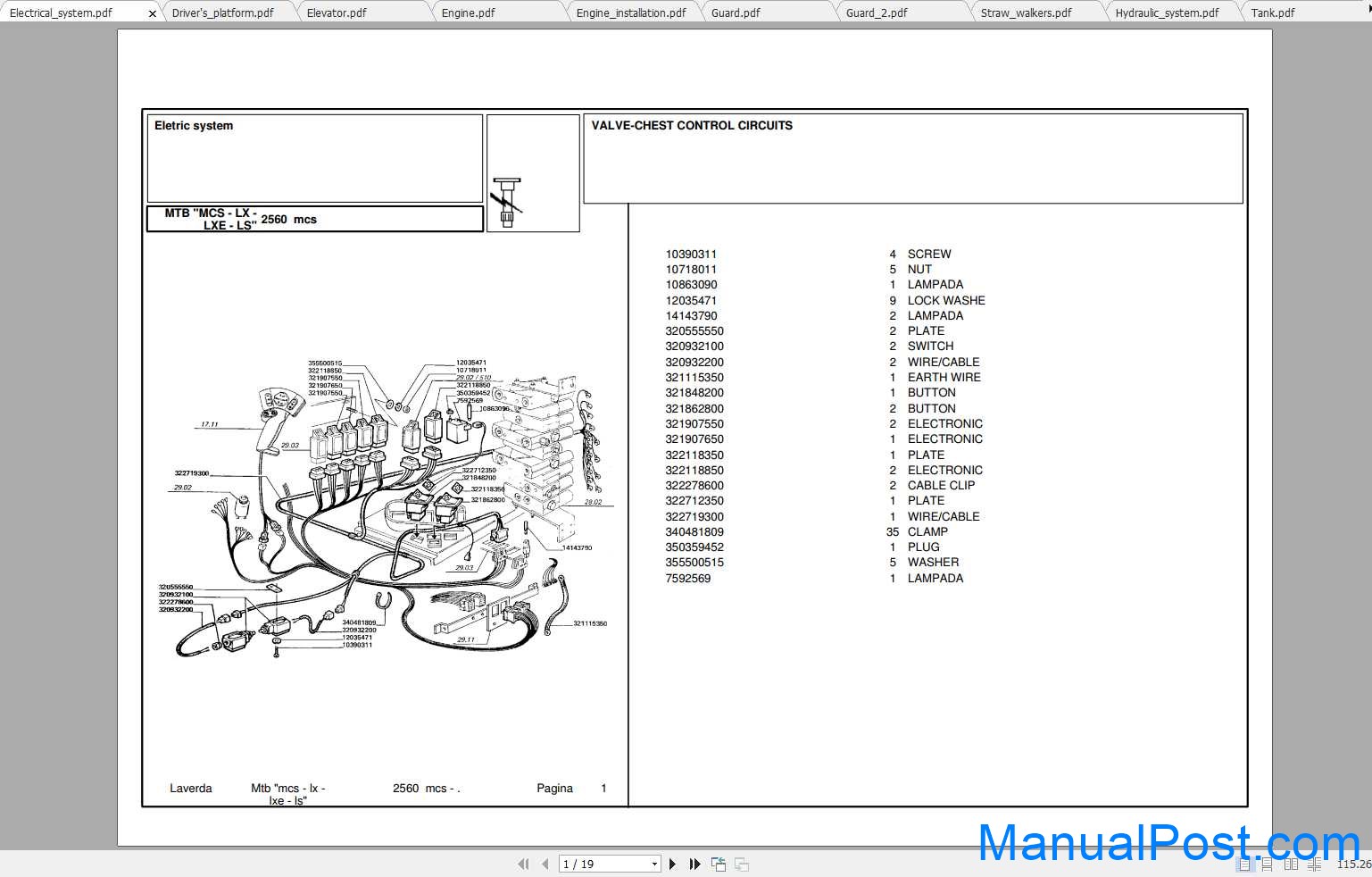Click part number 322118850 in list

coord(694,471)
